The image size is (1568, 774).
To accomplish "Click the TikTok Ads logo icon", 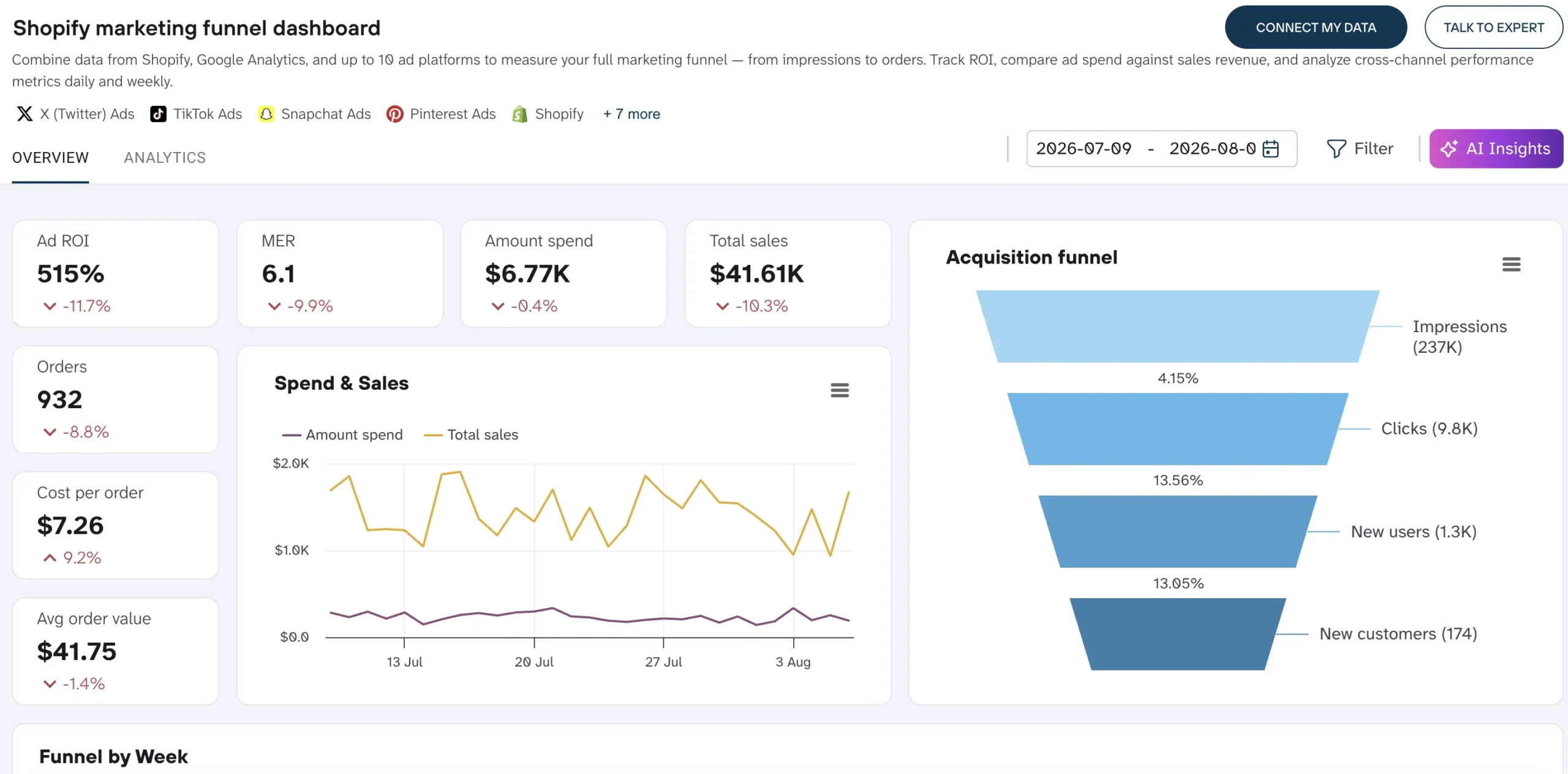I will (x=158, y=114).
